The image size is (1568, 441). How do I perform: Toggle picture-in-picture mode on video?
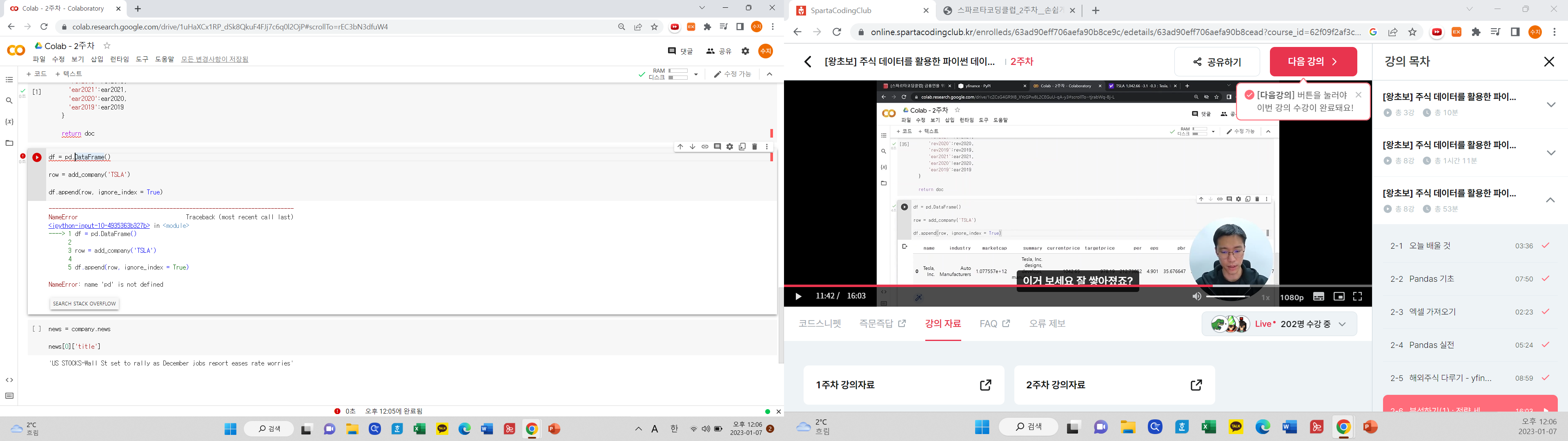click(x=1339, y=296)
